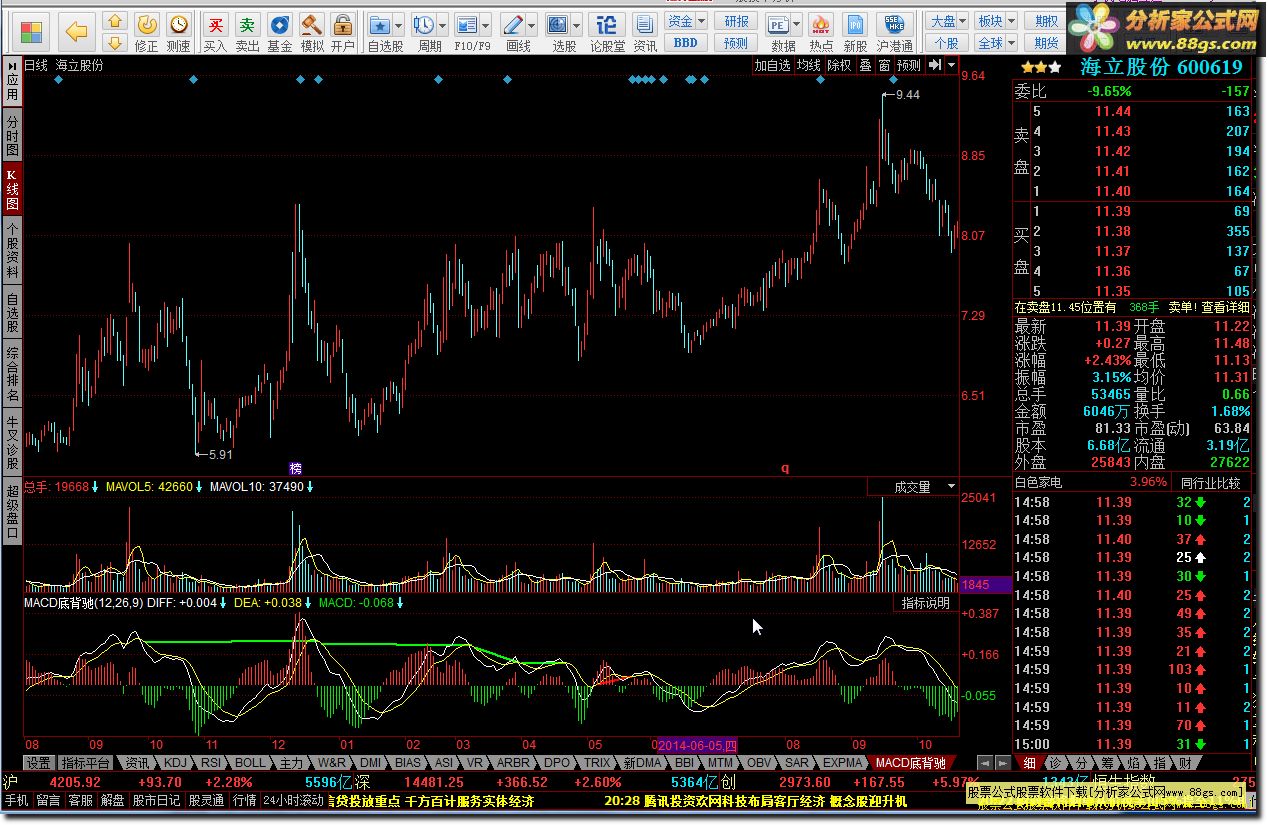
Task: Click the 周期 period clock icon
Action: point(424,24)
